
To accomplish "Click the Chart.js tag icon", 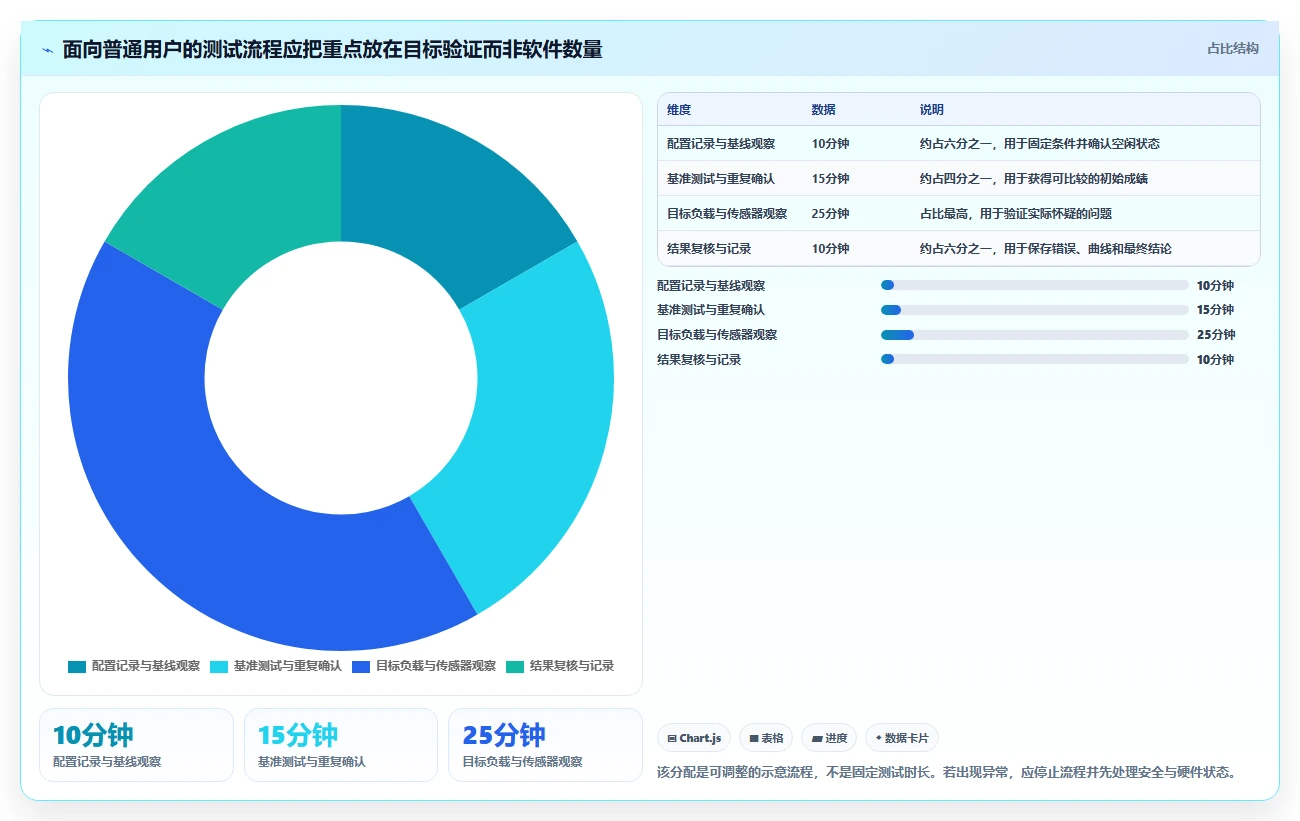I will point(672,738).
